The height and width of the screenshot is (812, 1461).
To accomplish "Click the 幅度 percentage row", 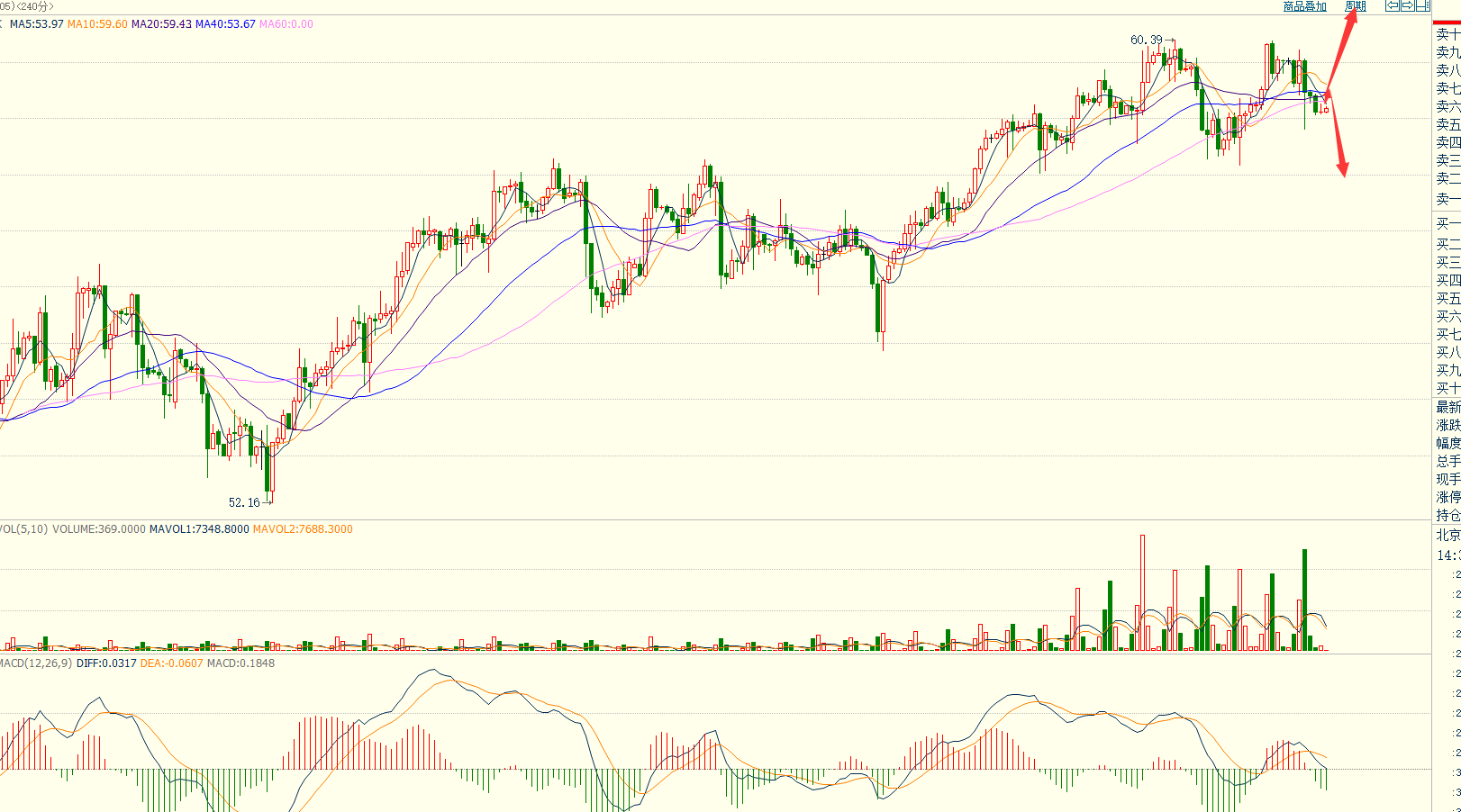I will click(x=1447, y=444).
